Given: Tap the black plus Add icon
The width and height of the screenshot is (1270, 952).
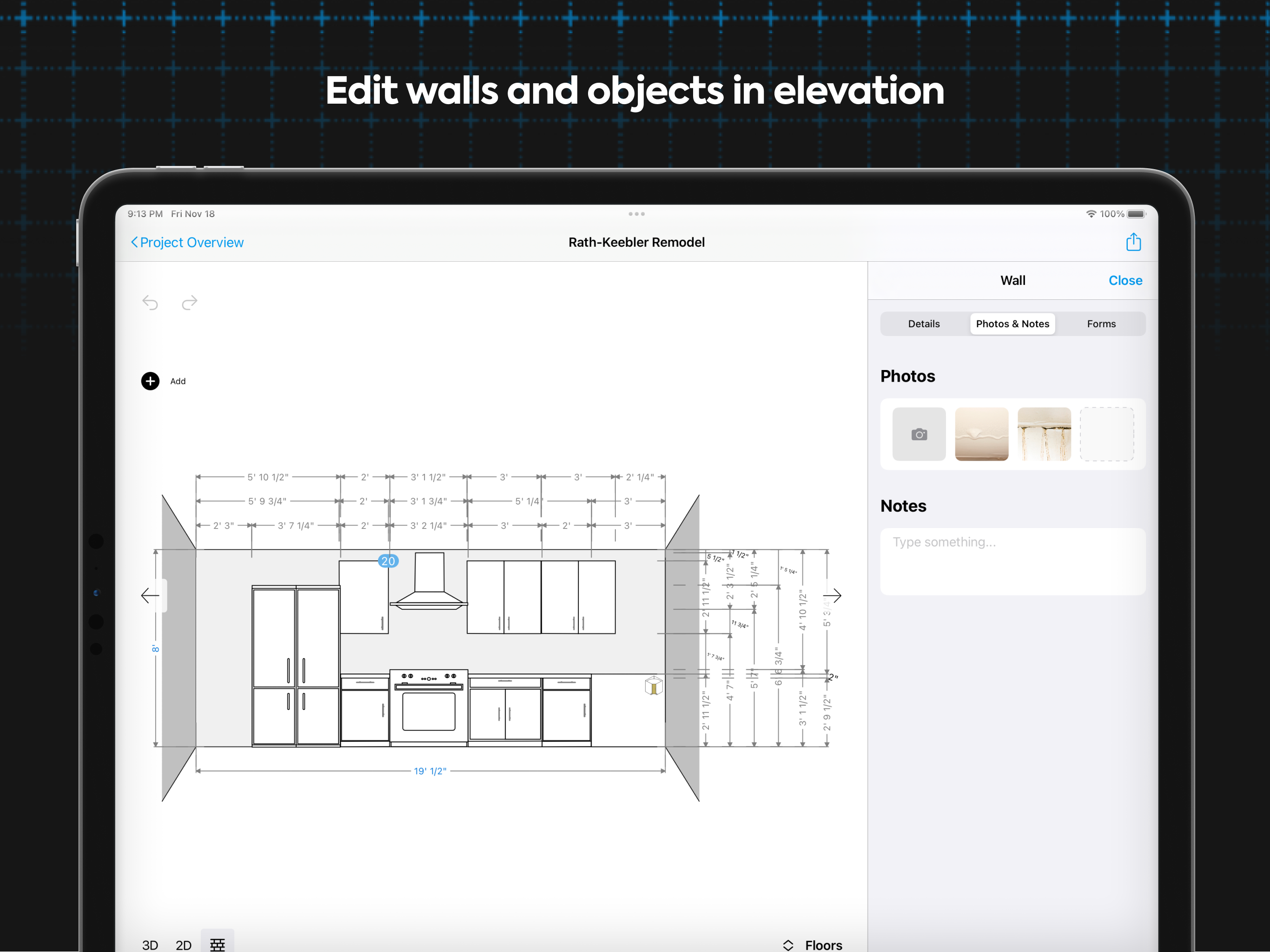Looking at the screenshot, I should point(151,381).
